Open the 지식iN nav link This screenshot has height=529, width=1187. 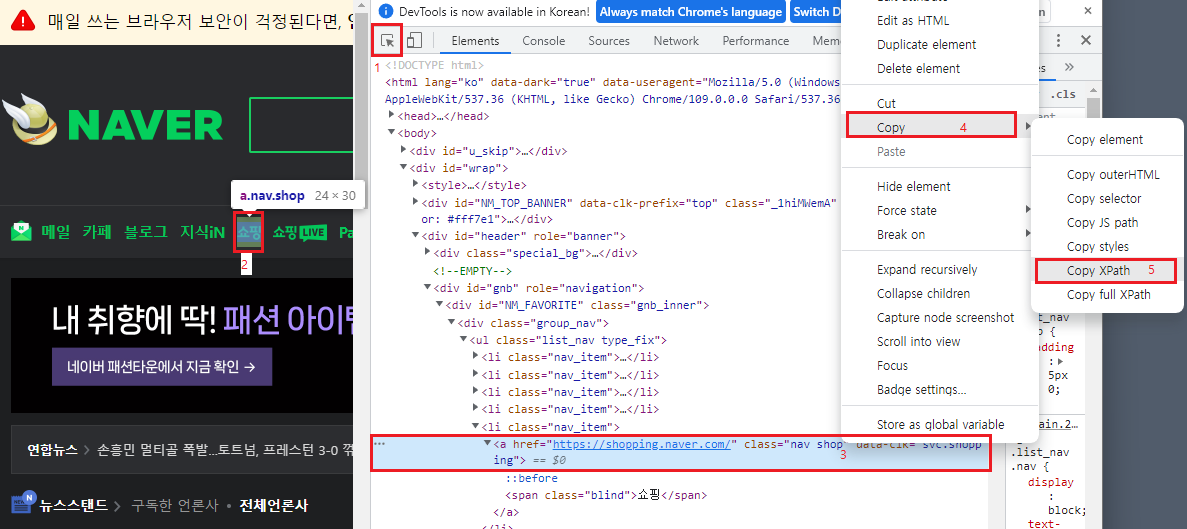click(x=202, y=232)
